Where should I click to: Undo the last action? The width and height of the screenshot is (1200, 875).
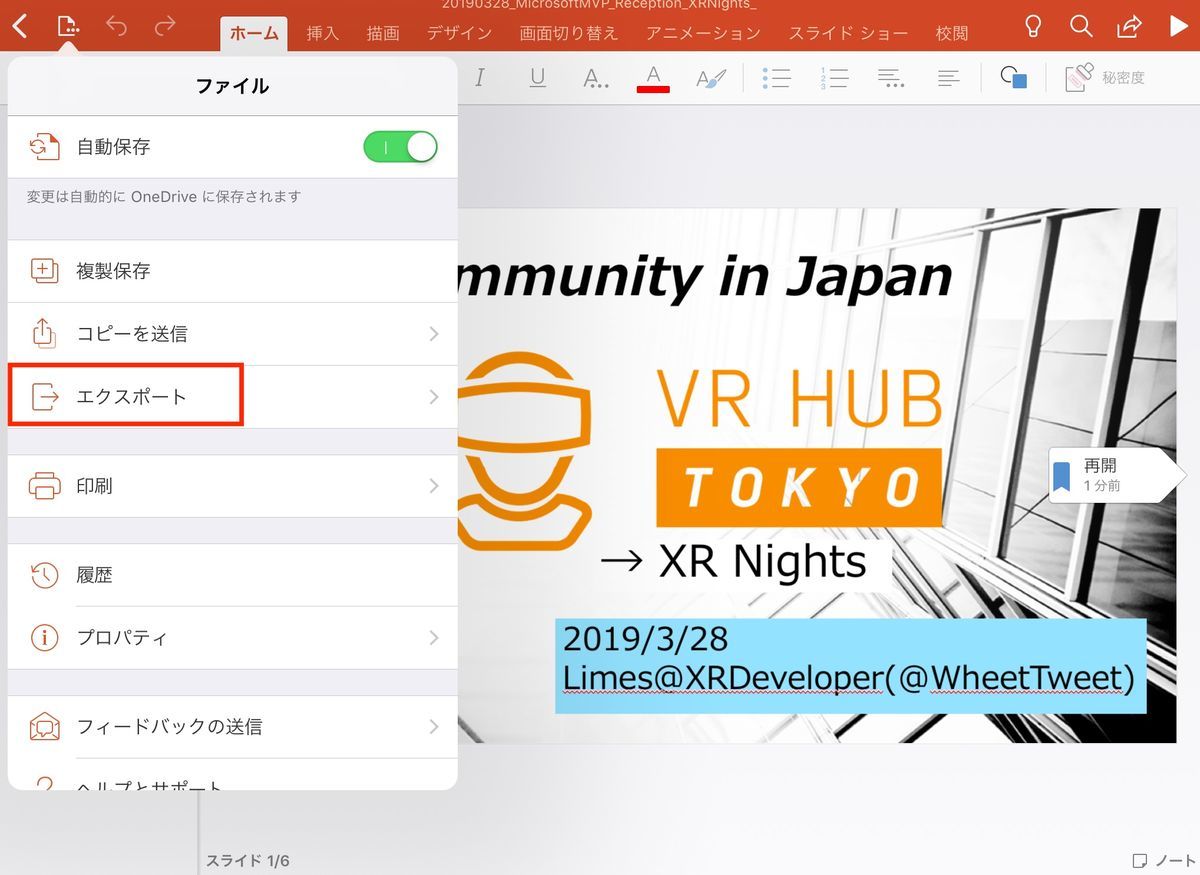pyautogui.click(x=117, y=25)
